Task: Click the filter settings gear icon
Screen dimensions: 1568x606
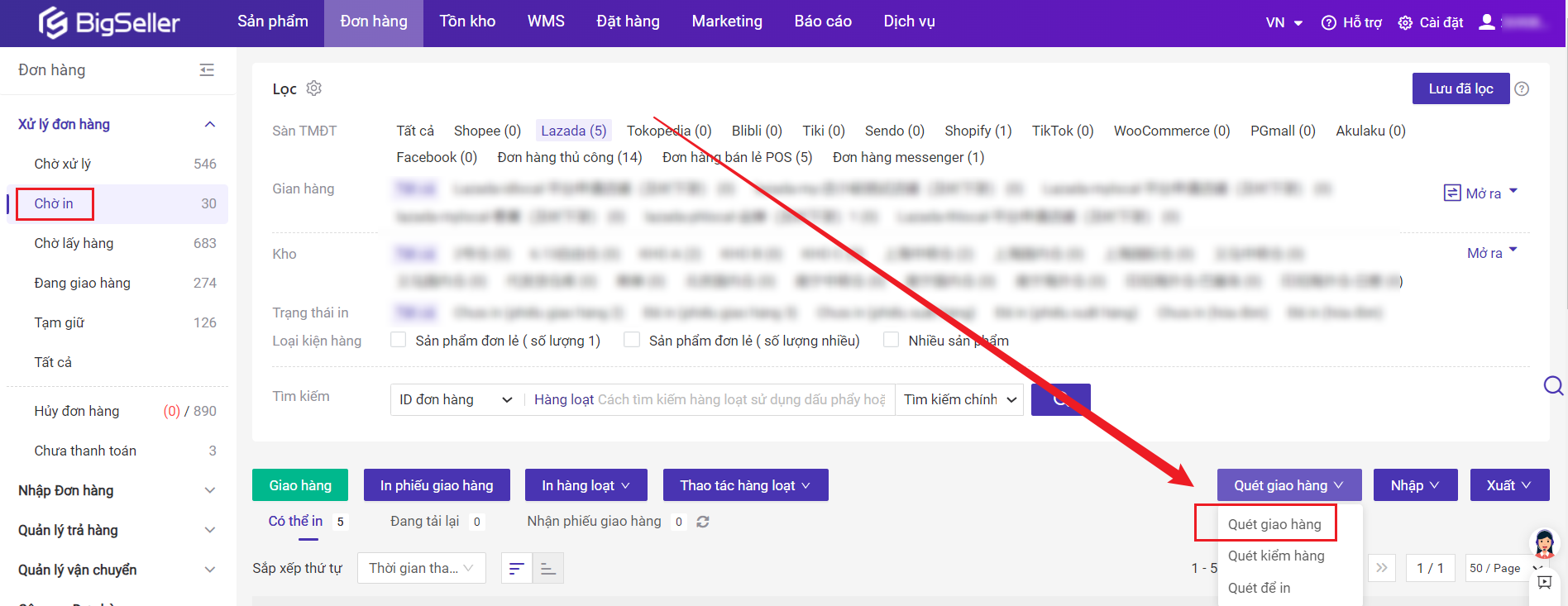Action: [x=313, y=88]
